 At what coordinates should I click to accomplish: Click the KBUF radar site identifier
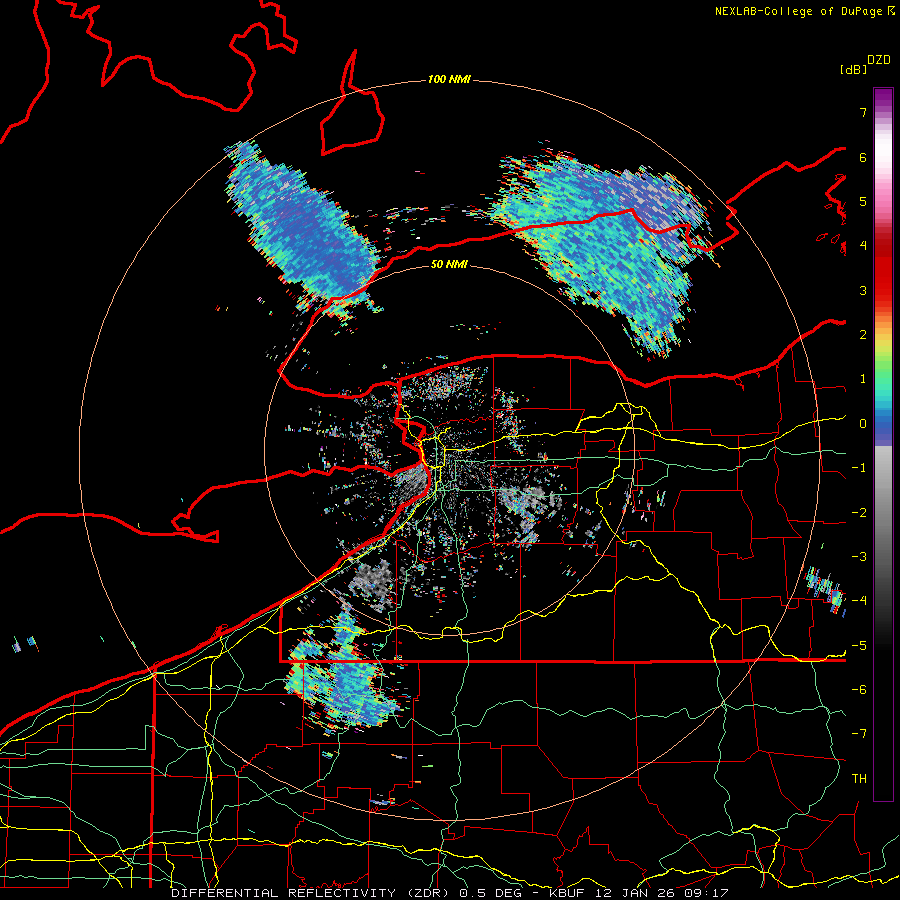tap(568, 893)
